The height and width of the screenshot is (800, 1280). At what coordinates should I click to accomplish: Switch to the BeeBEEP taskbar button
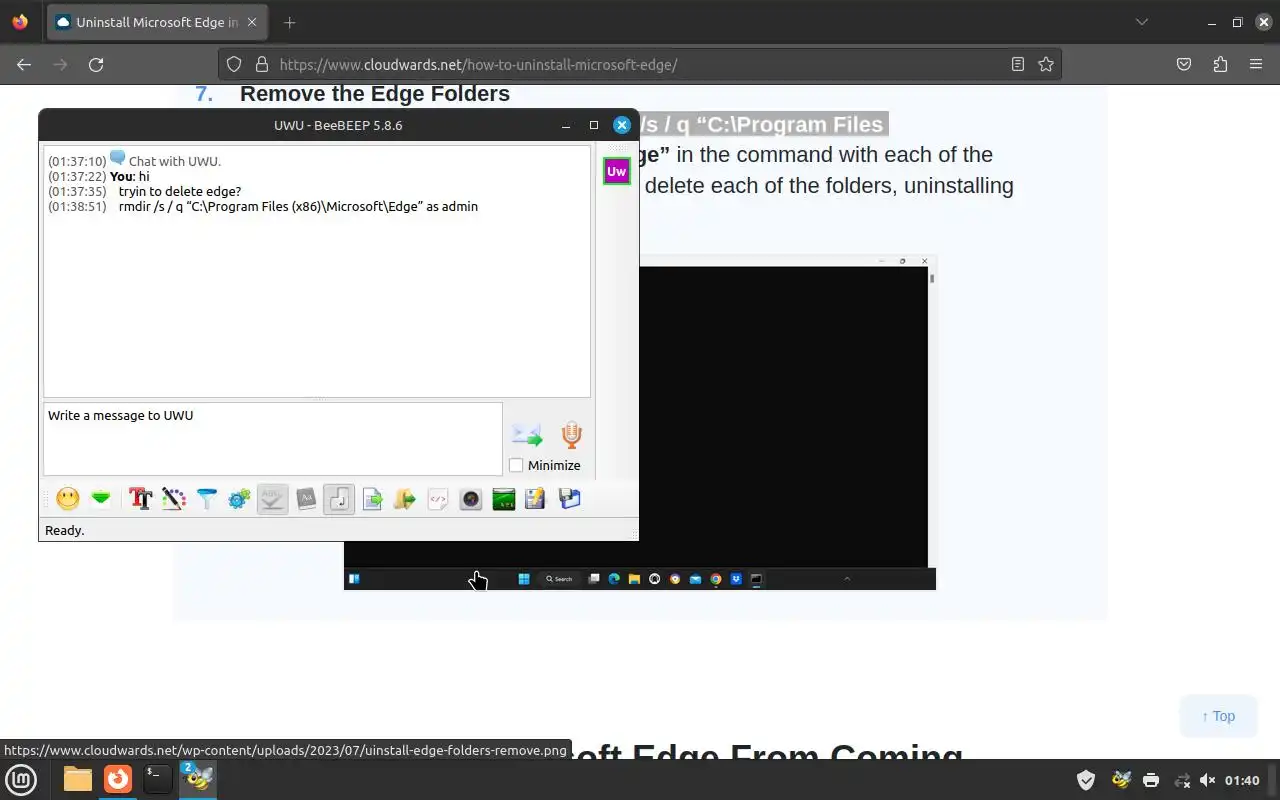198,779
